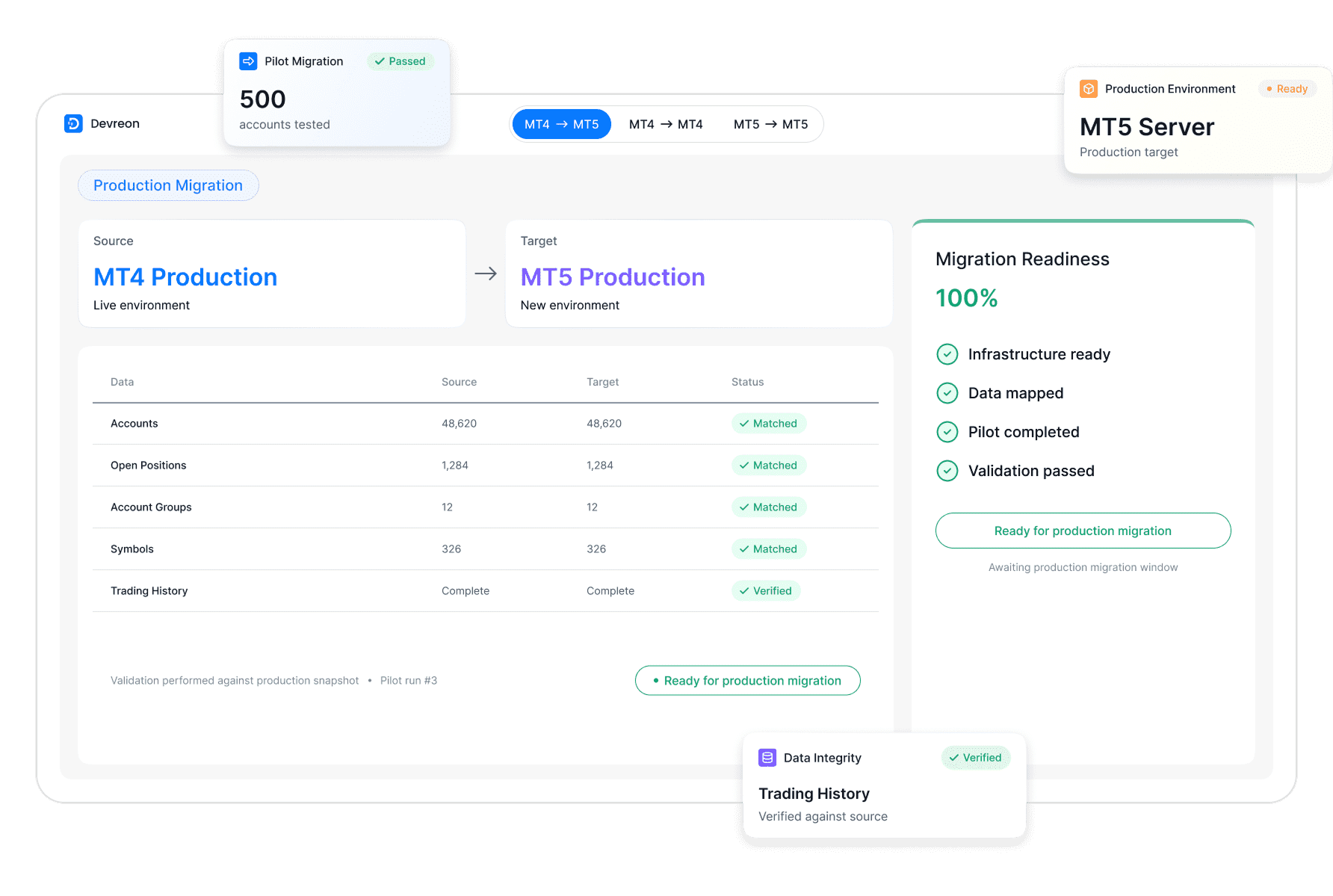Click the Infrastructure ready check icon
The image size is (1333, 896).
click(x=947, y=354)
